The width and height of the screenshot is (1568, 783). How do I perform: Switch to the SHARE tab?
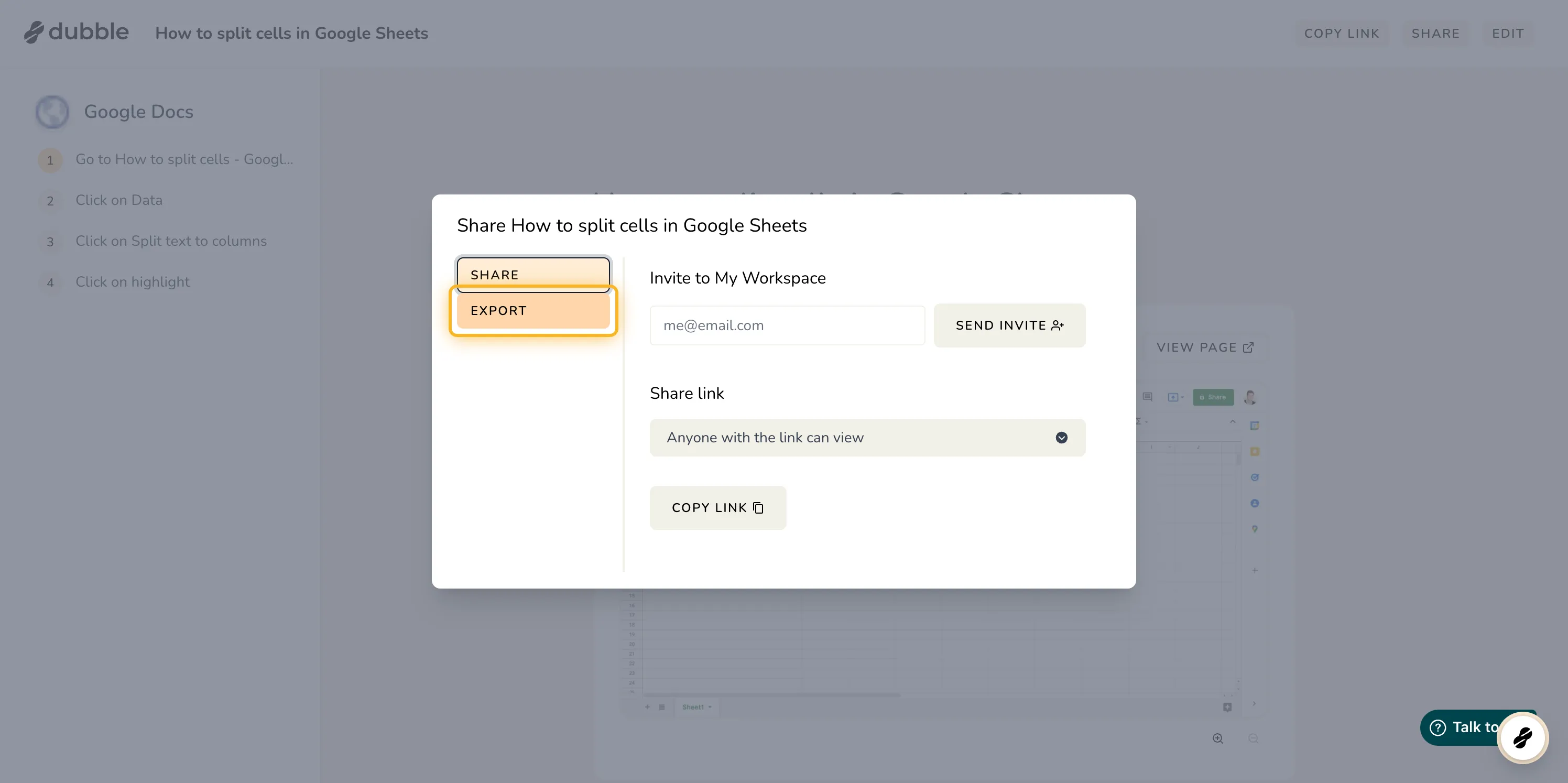(x=533, y=274)
